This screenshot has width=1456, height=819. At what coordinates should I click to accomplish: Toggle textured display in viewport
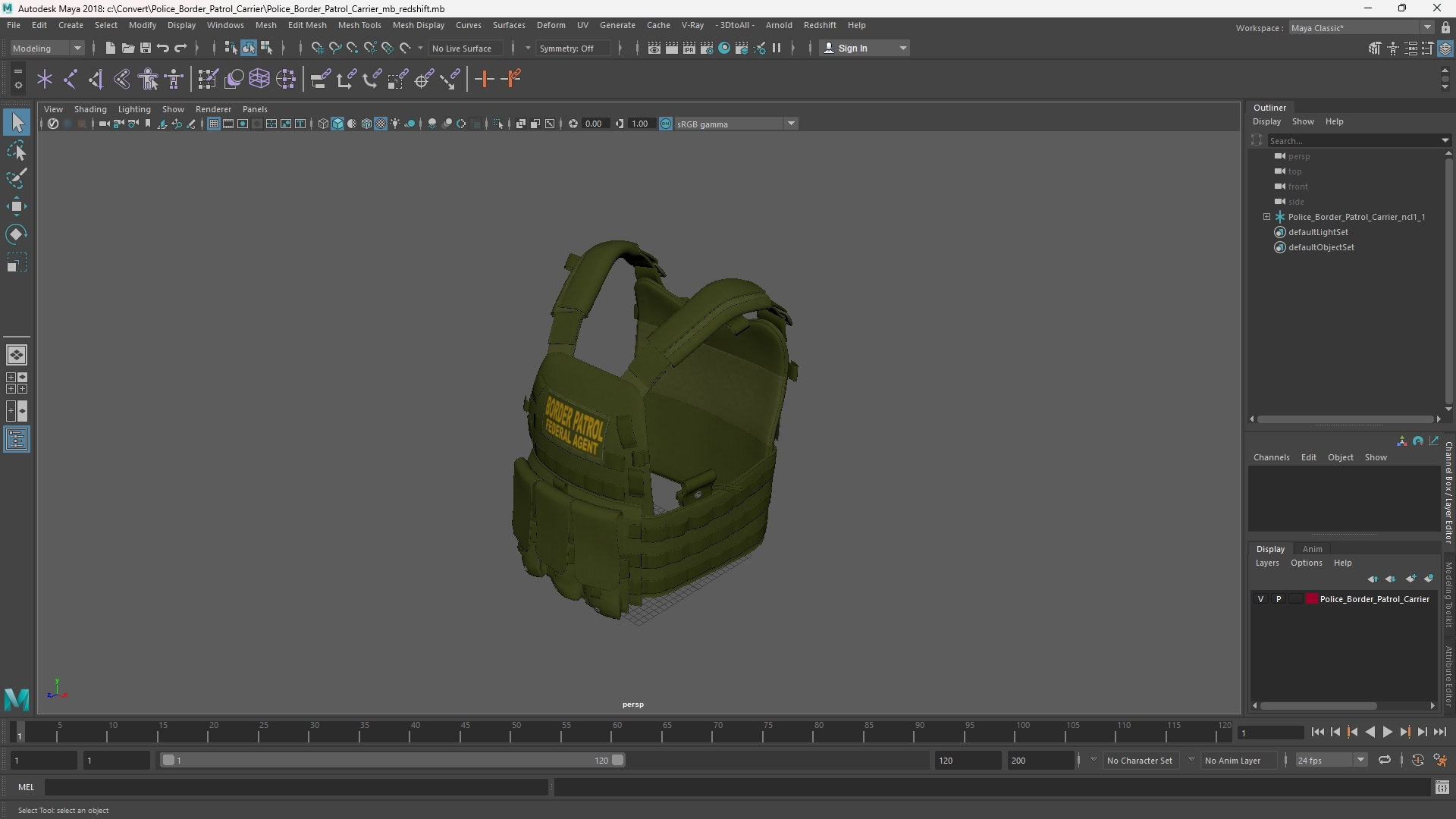381,124
